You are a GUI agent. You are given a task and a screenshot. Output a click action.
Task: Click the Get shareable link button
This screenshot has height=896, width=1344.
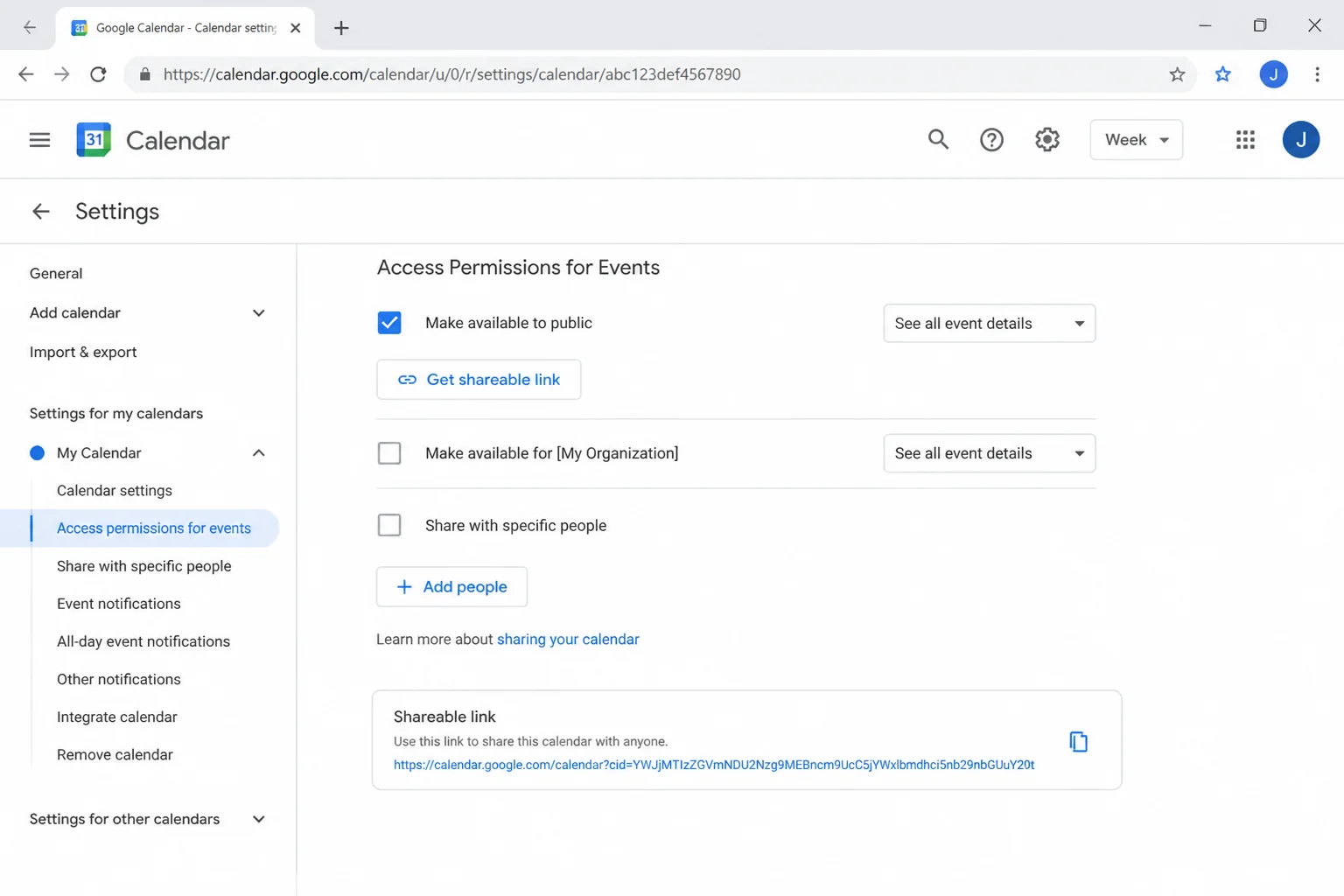pyautogui.click(x=479, y=380)
